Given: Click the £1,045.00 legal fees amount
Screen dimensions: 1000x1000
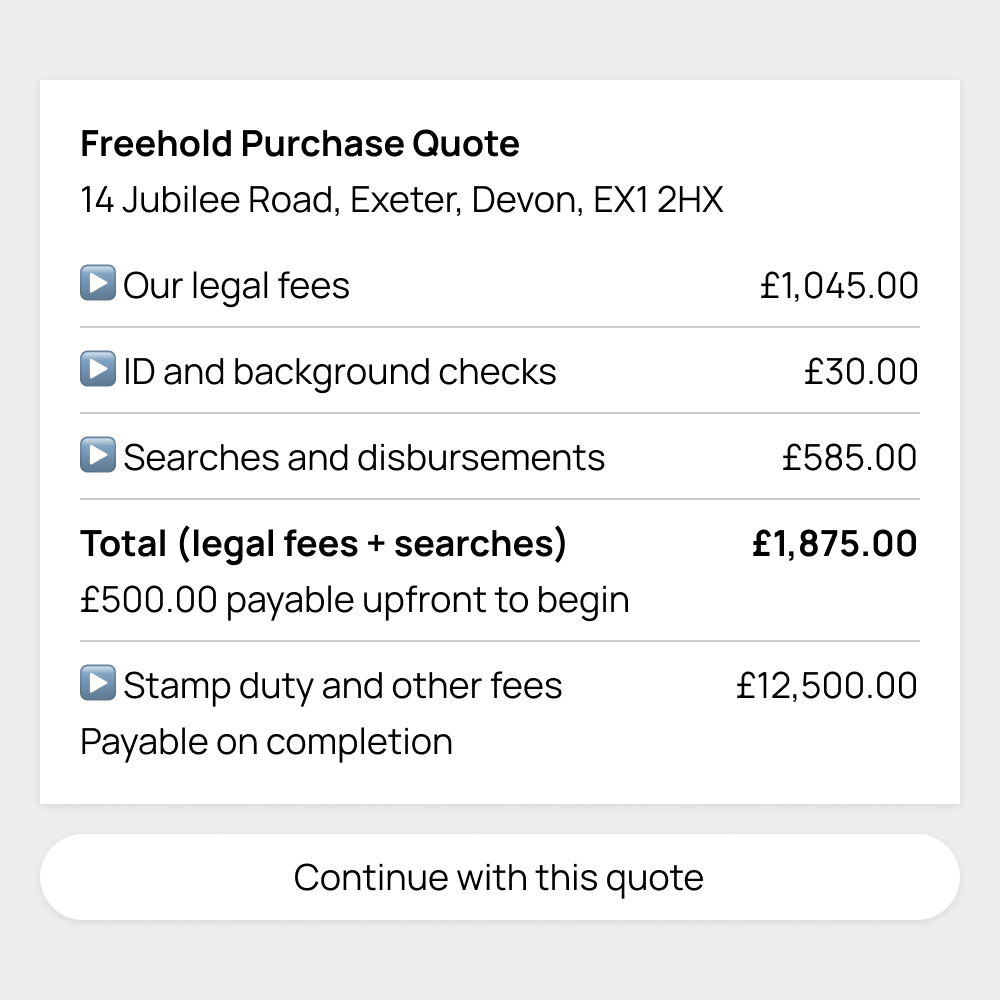Looking at the screenshot, I should point(838,286).
